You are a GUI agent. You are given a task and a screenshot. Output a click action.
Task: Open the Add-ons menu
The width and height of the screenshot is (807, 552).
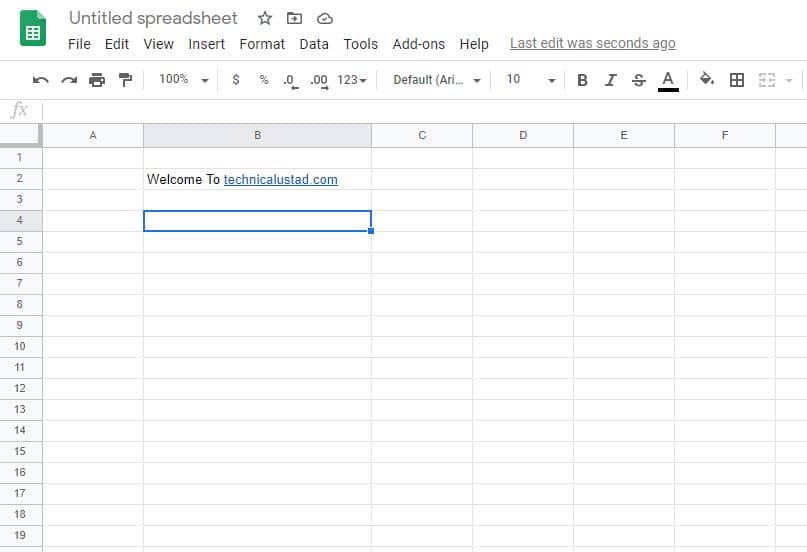tap(418, 44)
